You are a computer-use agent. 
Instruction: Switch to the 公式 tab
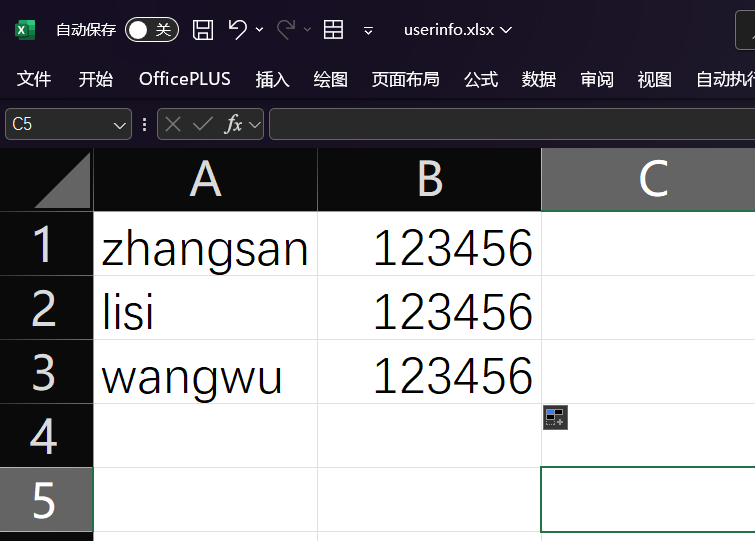click(x=481, y=79)
